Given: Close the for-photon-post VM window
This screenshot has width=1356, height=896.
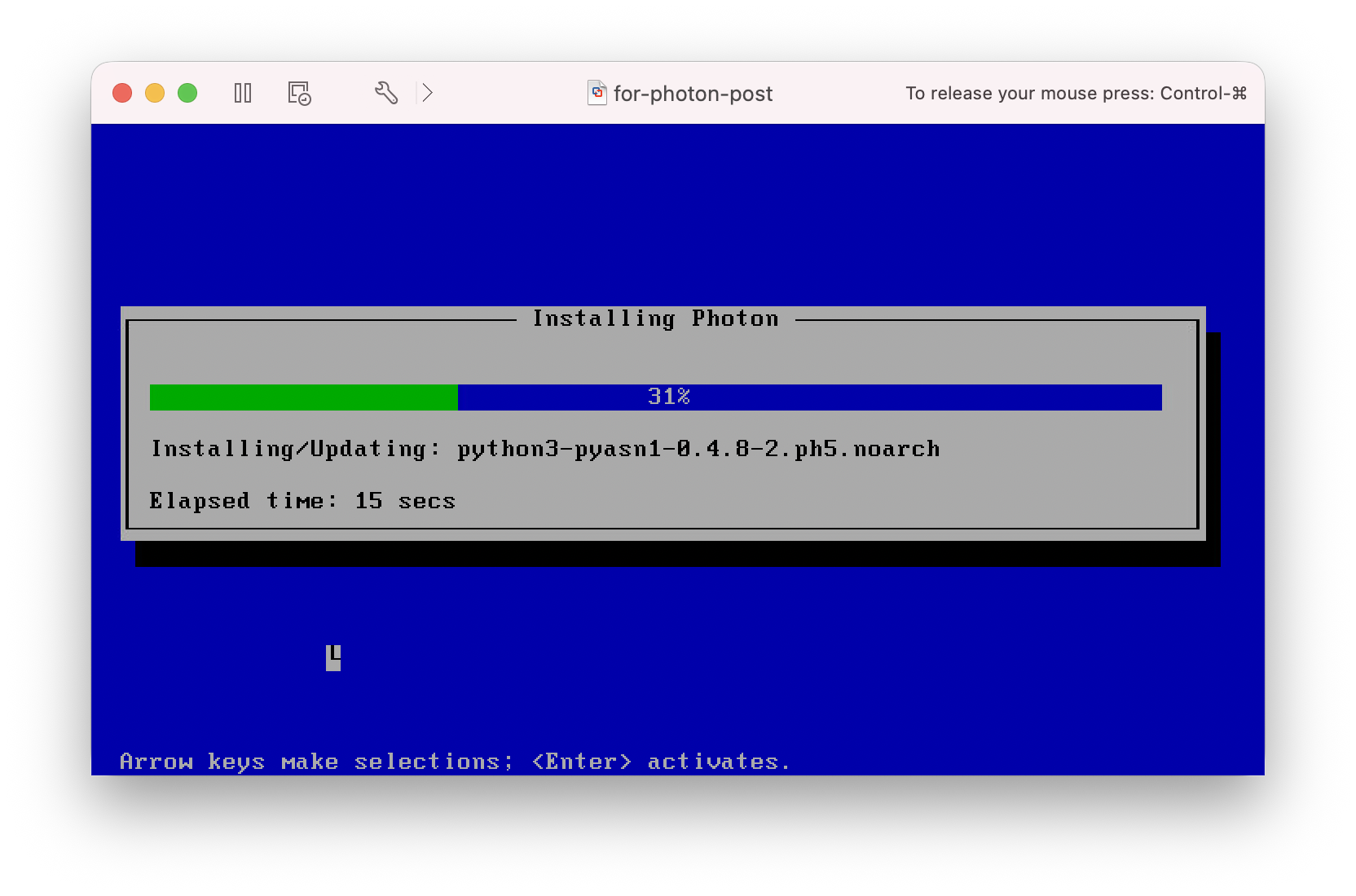Looking at the screenshot, I should coord(122,93).
